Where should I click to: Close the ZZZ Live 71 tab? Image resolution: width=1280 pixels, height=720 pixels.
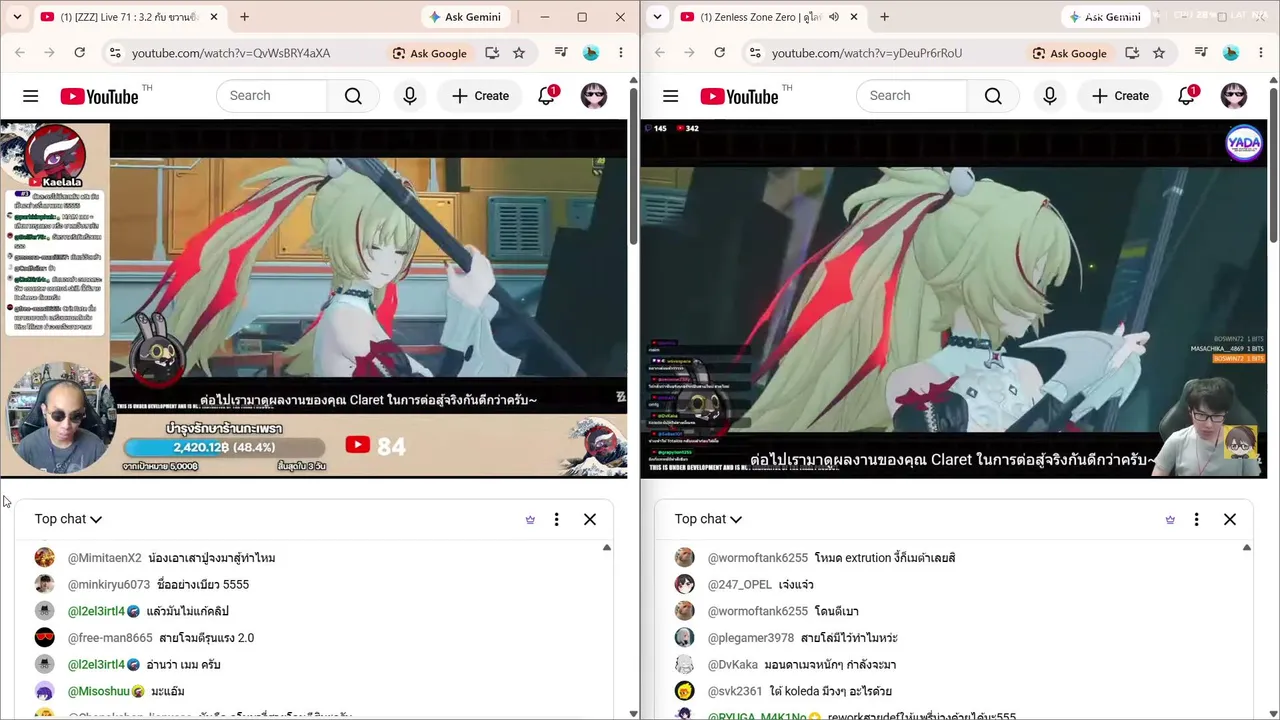[x=214, y=17]
